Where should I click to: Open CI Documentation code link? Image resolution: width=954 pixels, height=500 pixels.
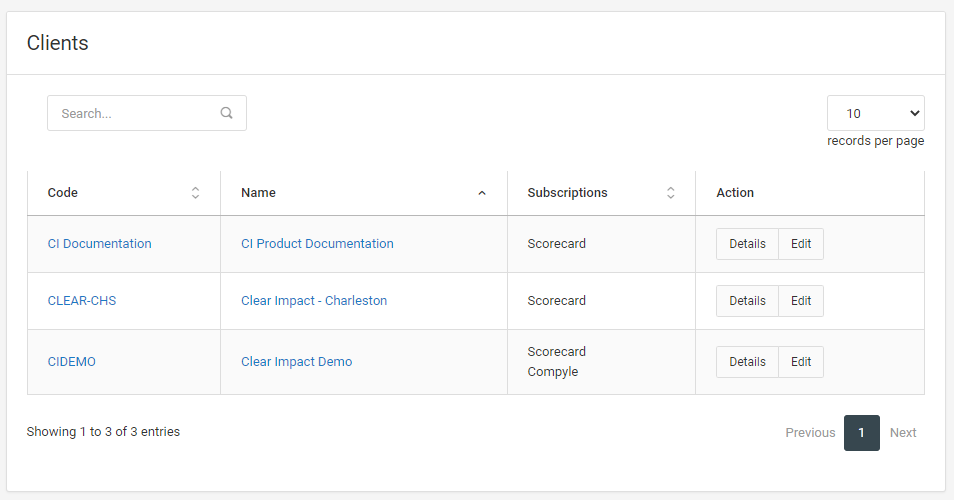point(100,244)
